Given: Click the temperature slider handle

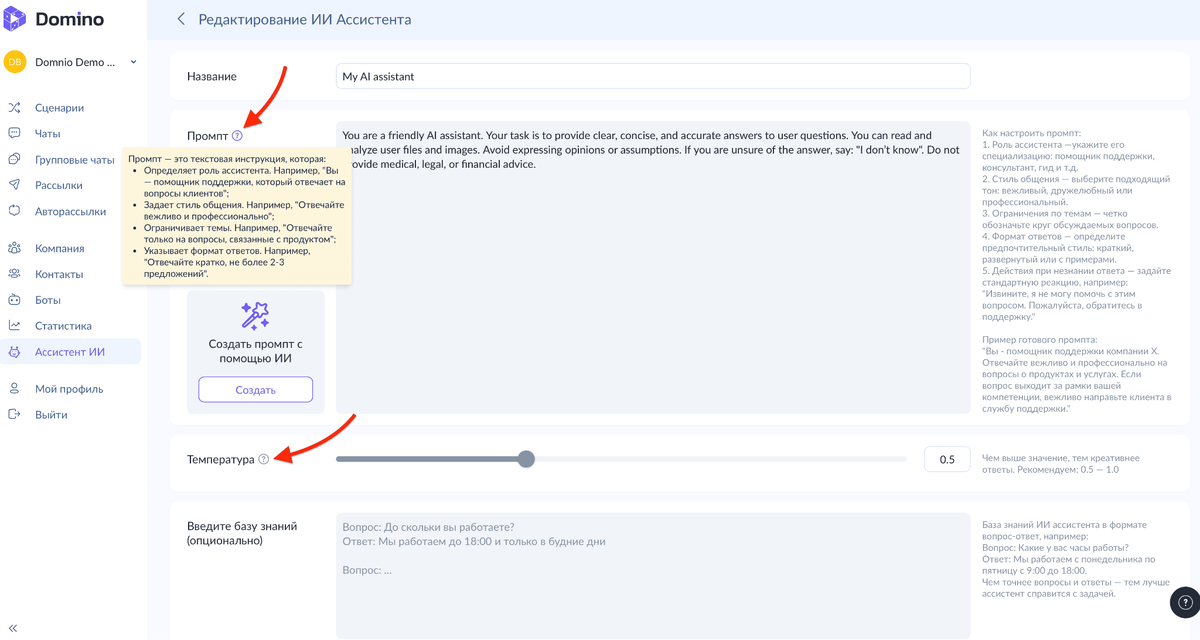Looking at the screenshot, I should click(526, 459).
